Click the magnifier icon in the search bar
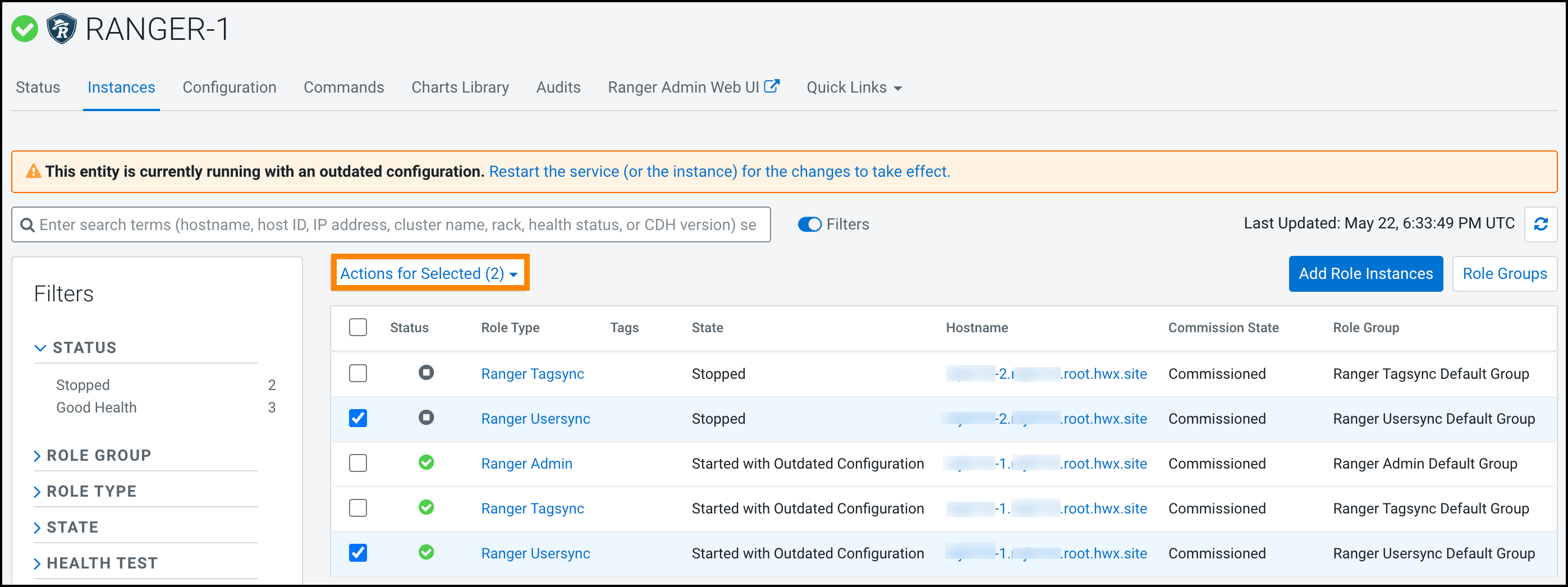The height and width of the screenshot is (587, 1568). coord(27,224)
